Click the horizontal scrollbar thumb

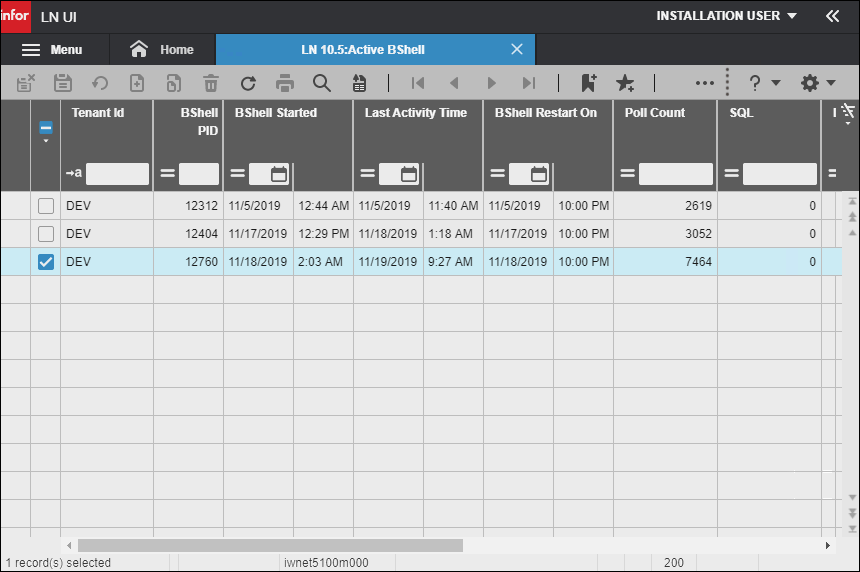point(270,545)
